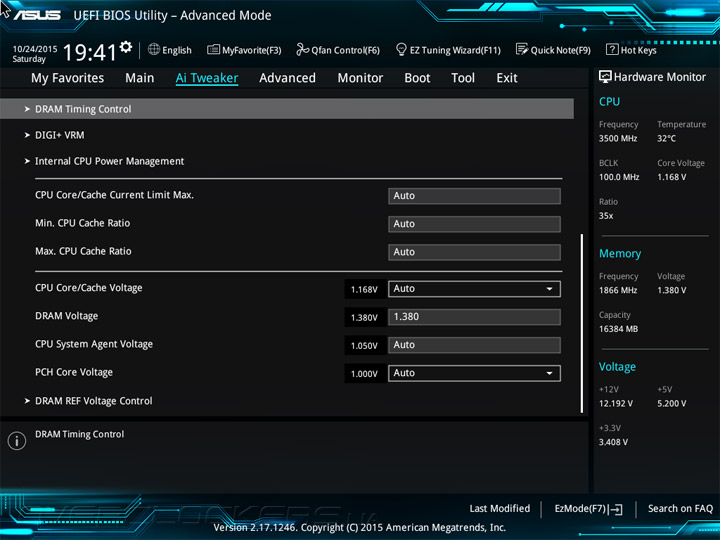720x540 pixels.
Task: Click Min. CPU Cache Ratio field
Action: (474, 224)
